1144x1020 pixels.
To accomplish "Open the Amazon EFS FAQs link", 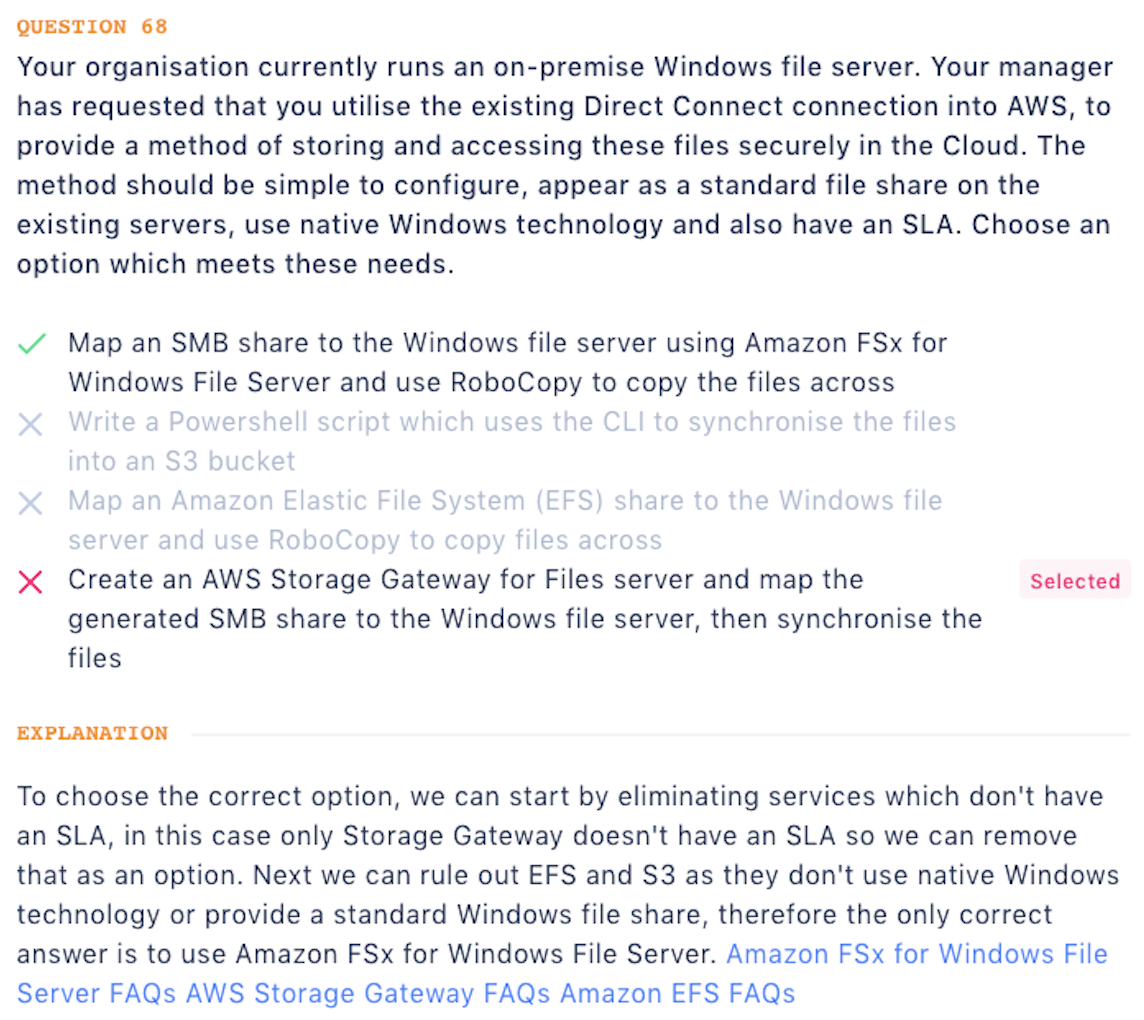I will click(x=677, y=993).
